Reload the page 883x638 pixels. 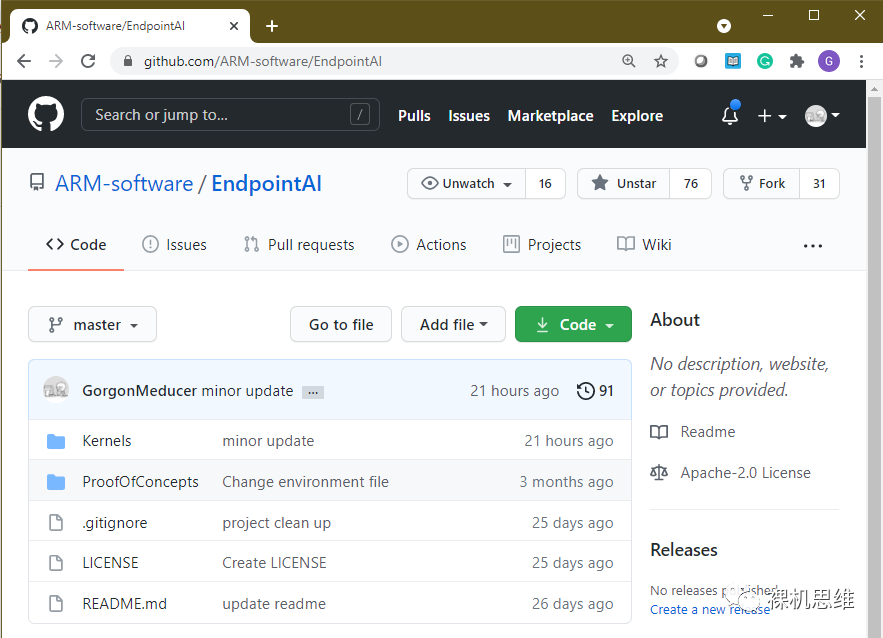coord(88,61)
